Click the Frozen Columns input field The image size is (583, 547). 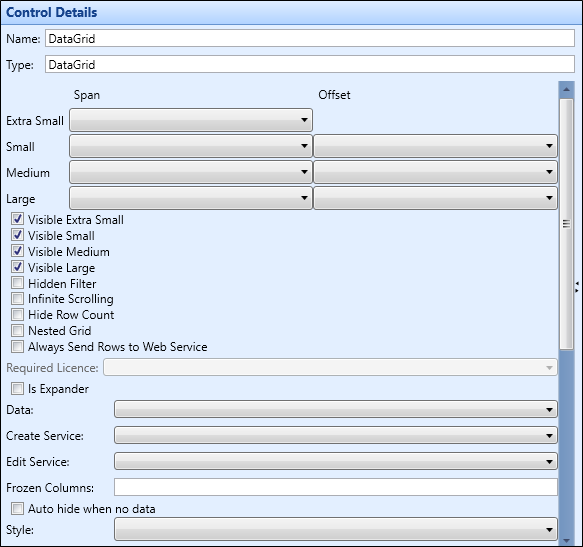(x=336, y=487)
